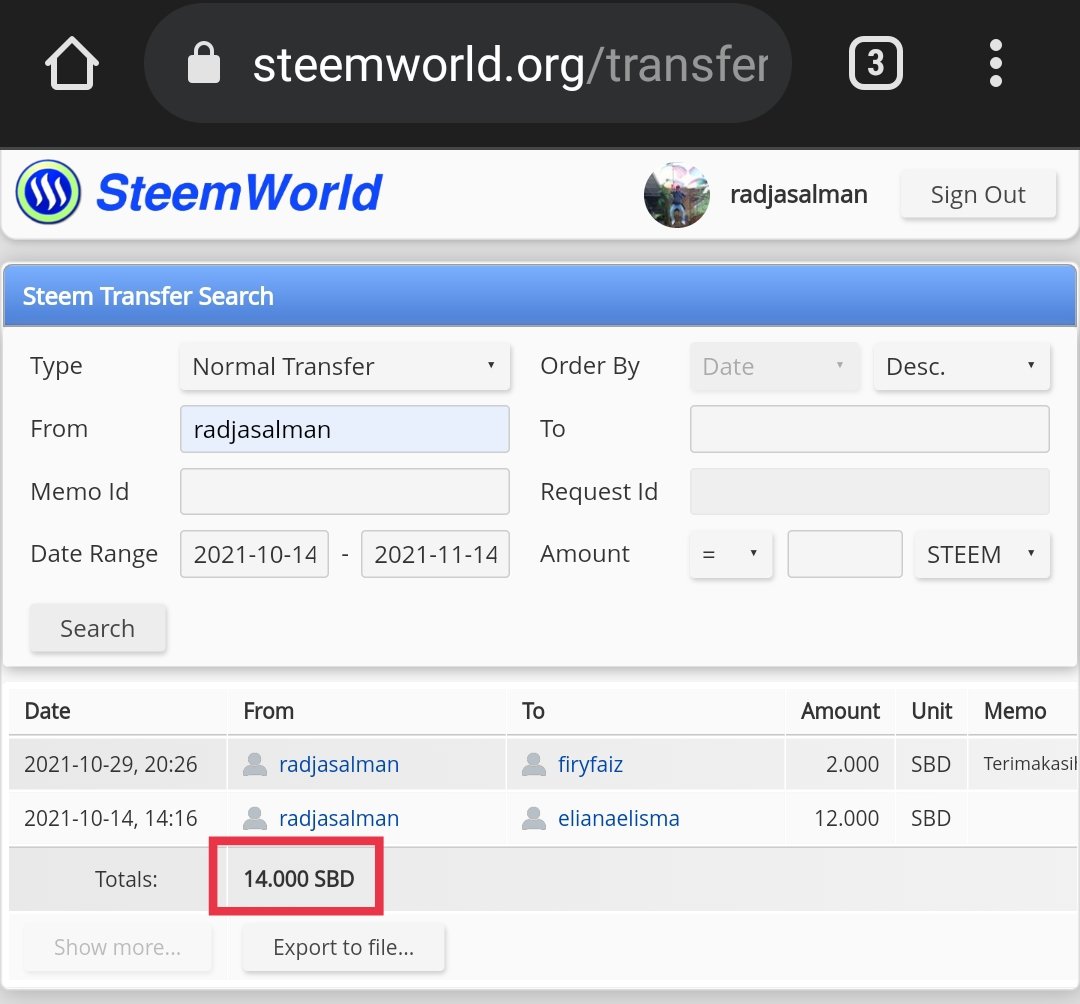Click the From column header
The image size is (1080, 1004).
tap(269, 711)
